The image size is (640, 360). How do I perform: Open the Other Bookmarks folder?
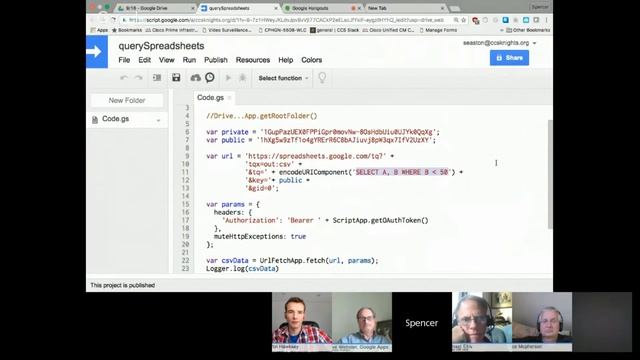[x=528, y=30]
